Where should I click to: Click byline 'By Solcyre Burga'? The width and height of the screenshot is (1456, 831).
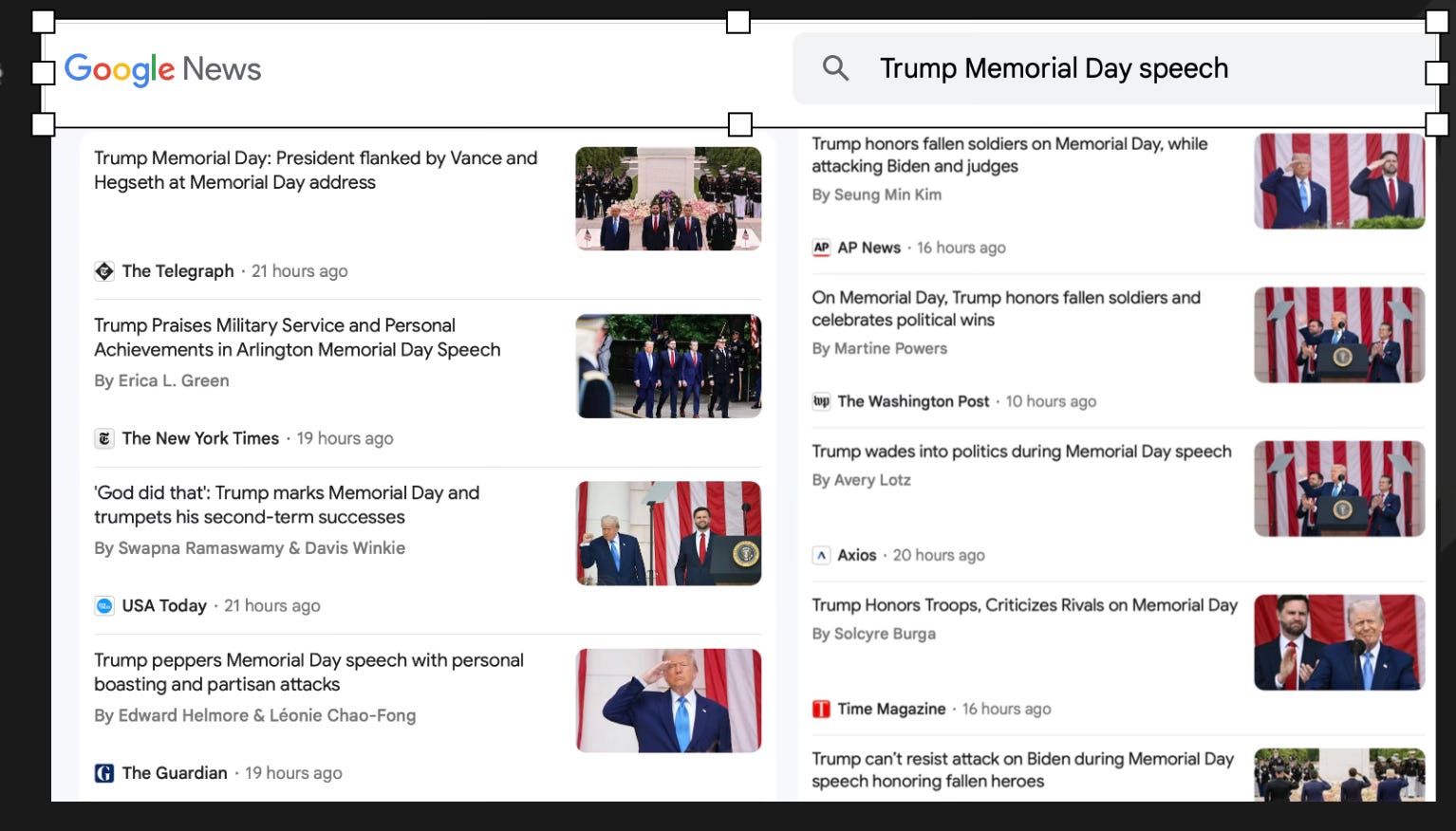pyautogui.click(x=874, y=634)
